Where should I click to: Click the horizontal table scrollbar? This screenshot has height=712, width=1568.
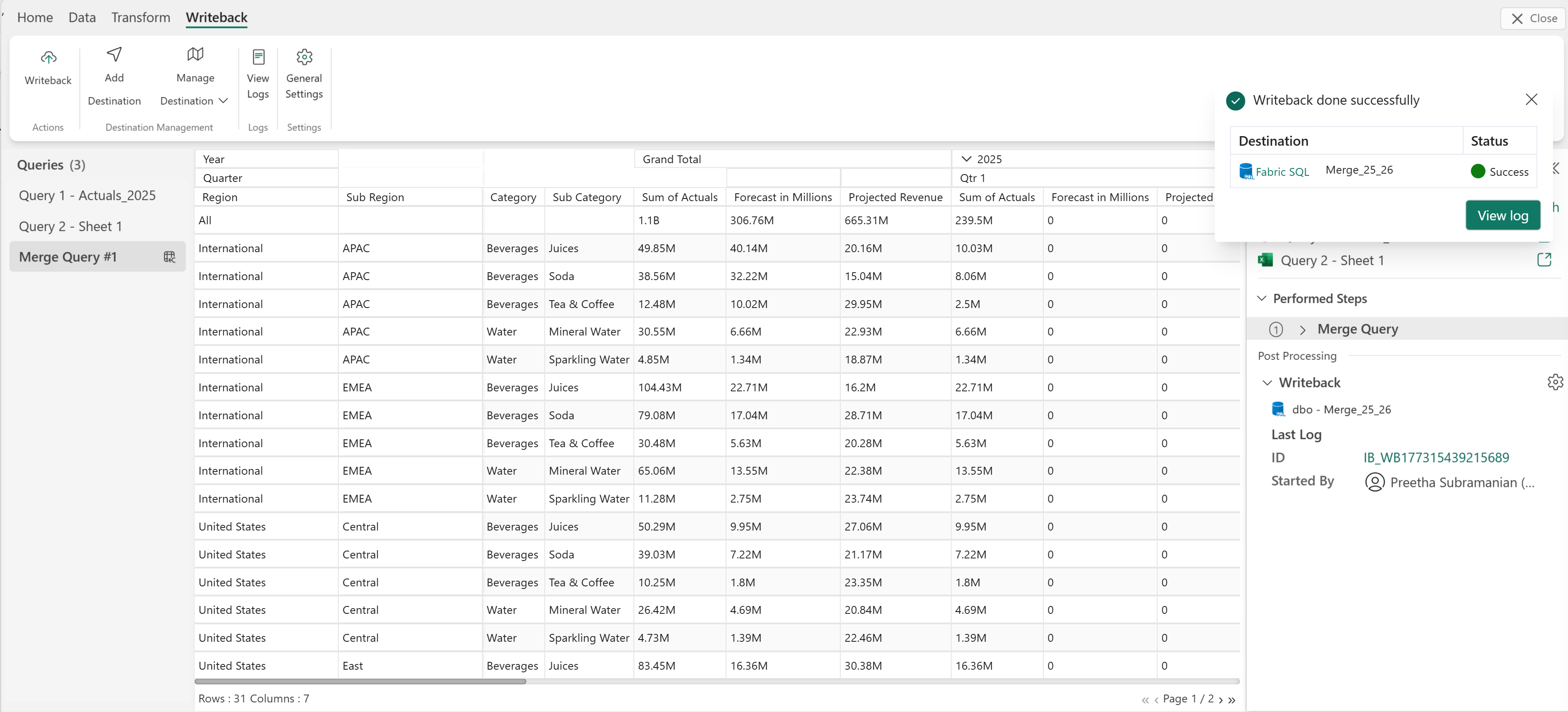(x=360, y=681)
